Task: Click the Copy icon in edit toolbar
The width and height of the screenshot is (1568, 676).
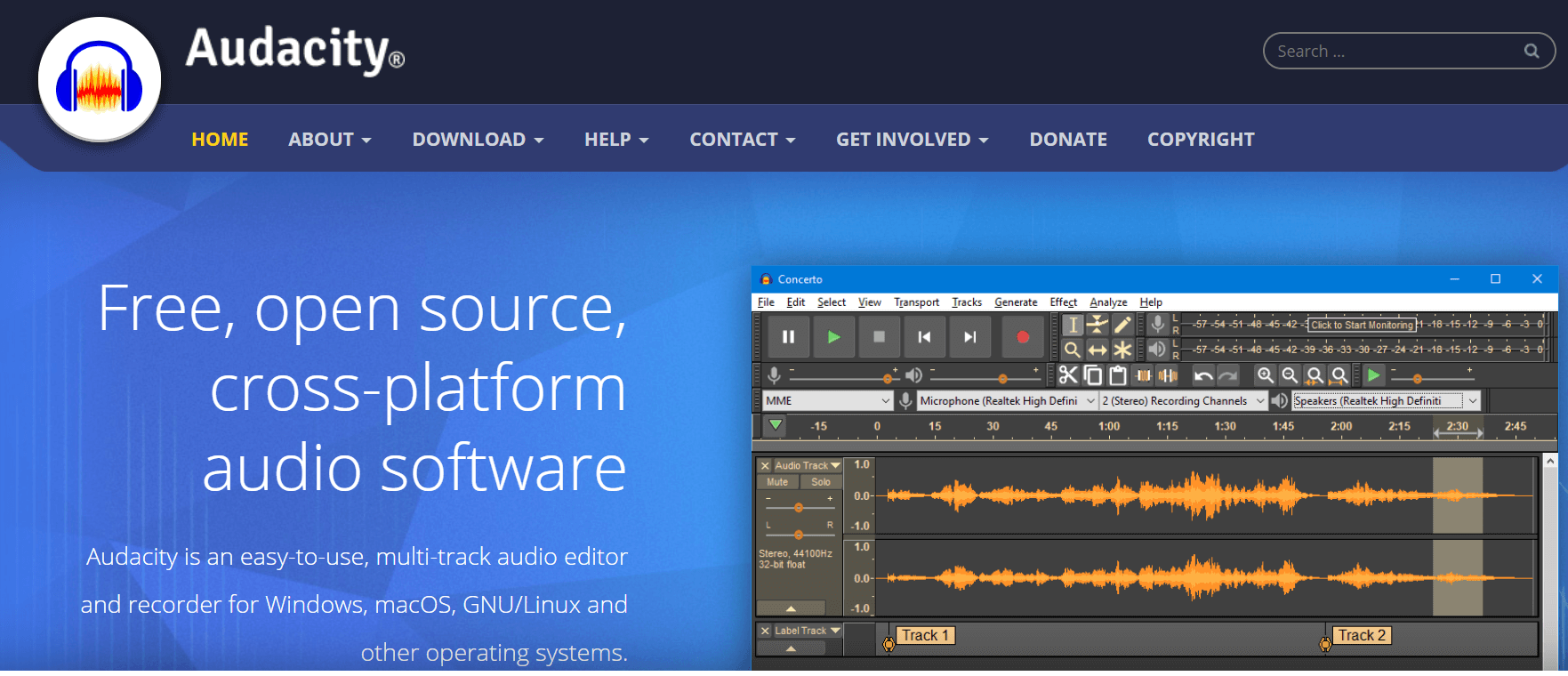Action: point(1093,375)
